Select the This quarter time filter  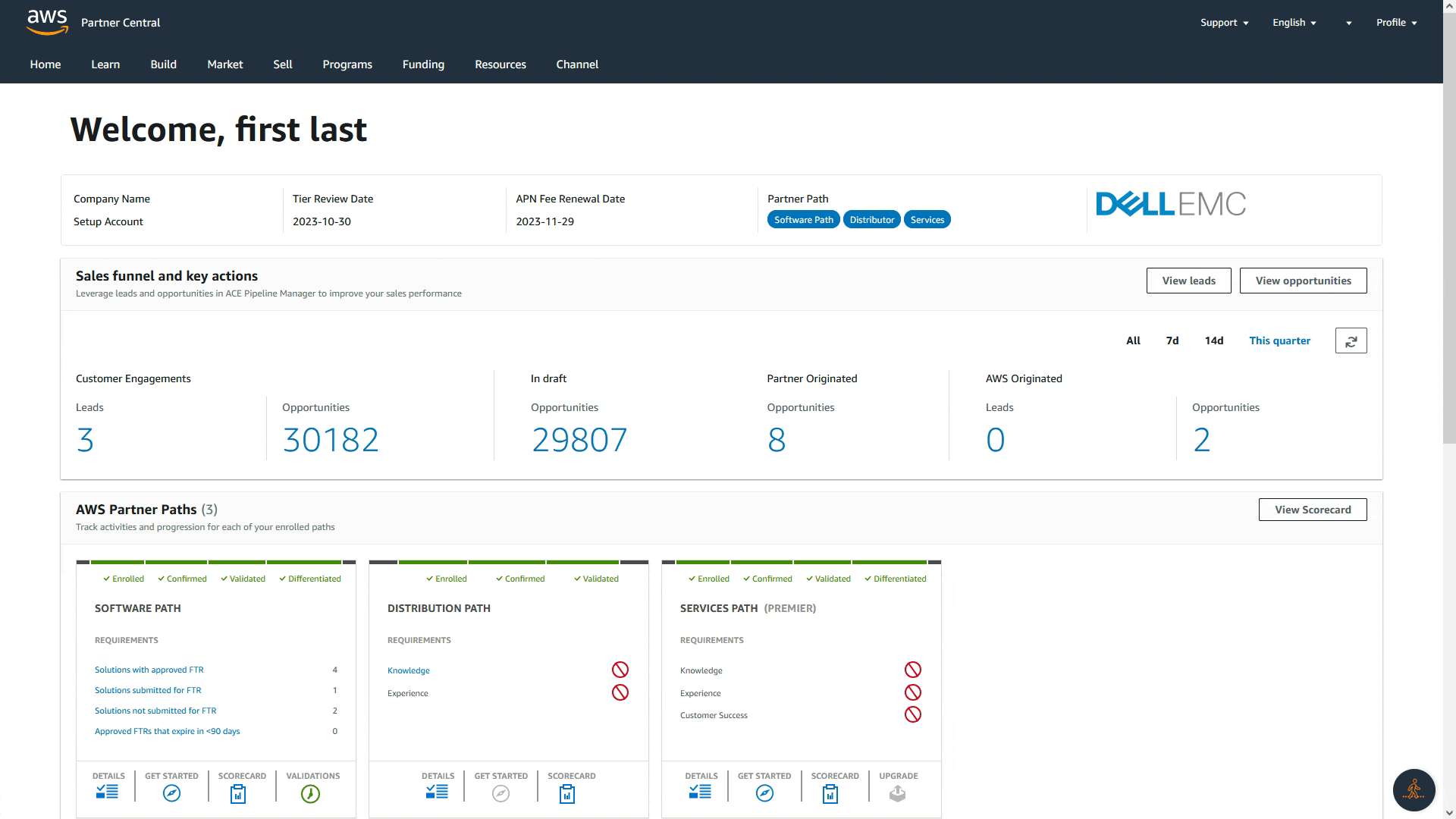pos(1280,341)
